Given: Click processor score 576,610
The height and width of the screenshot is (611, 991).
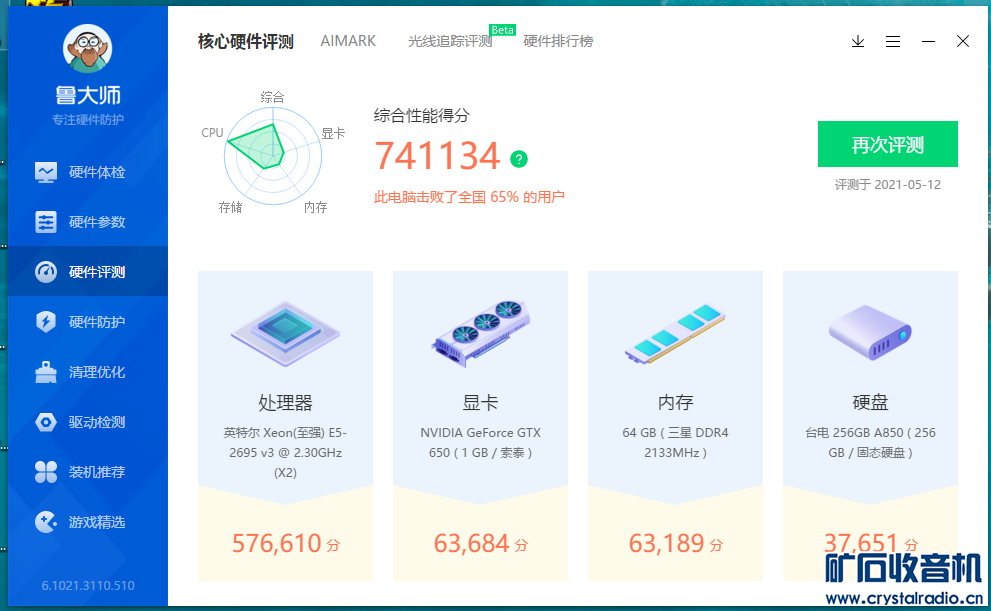Looking at the screenshot, I should (x=276, y=543).
